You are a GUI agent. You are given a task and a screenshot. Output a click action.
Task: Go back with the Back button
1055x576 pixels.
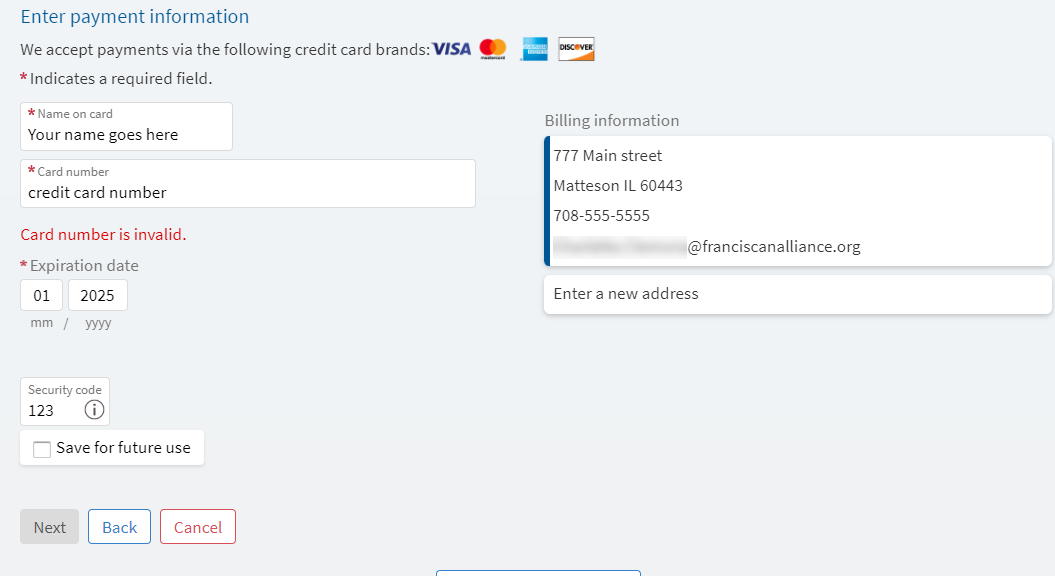point(119,527)
